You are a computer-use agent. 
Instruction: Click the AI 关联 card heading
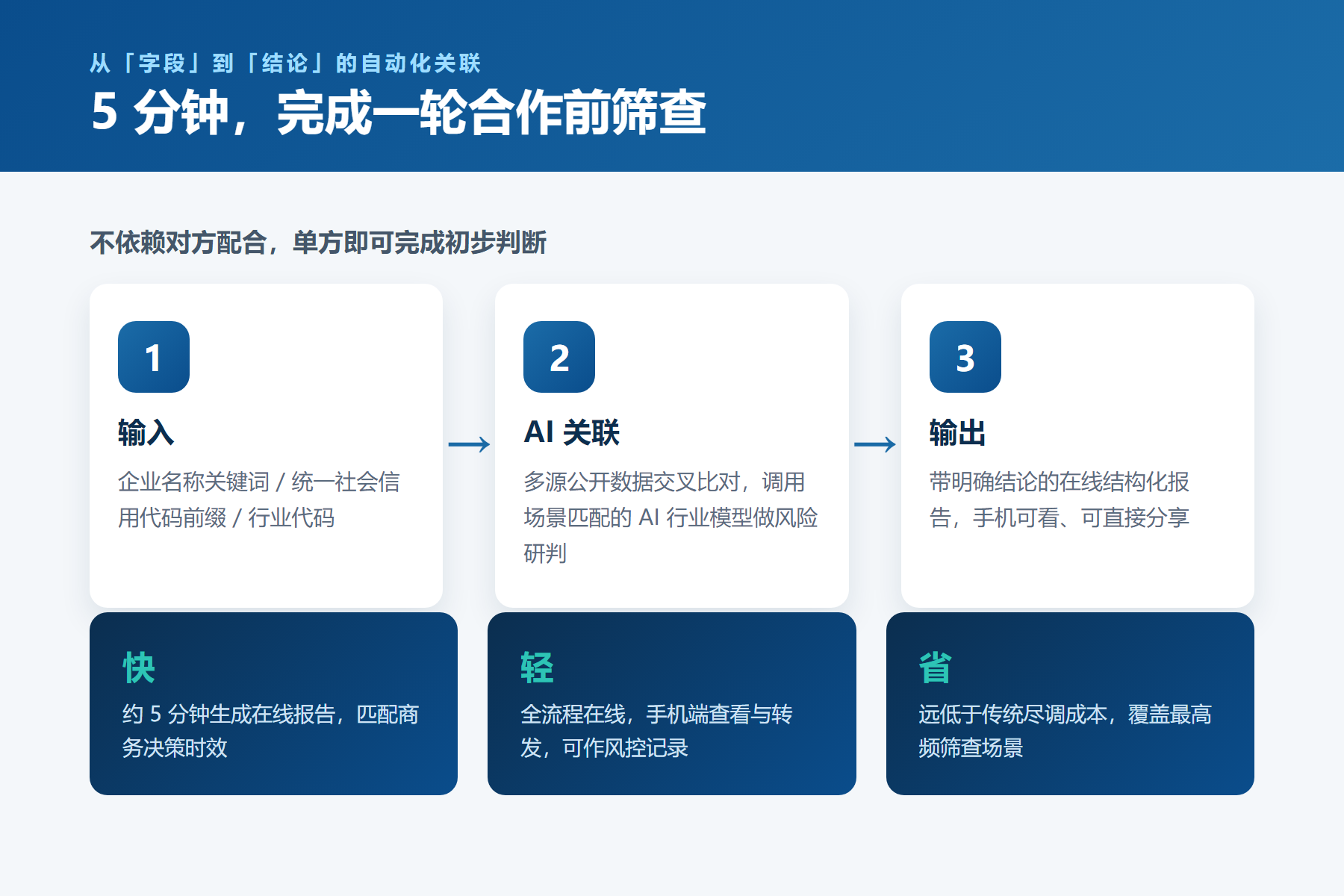point(572,432)
